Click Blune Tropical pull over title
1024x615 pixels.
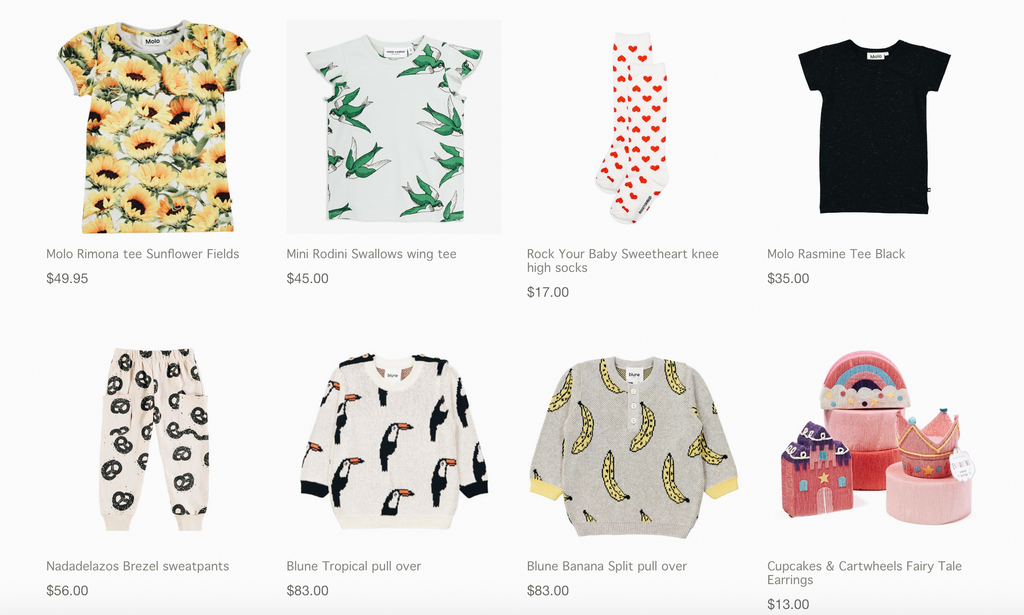[x=353, y=566]
